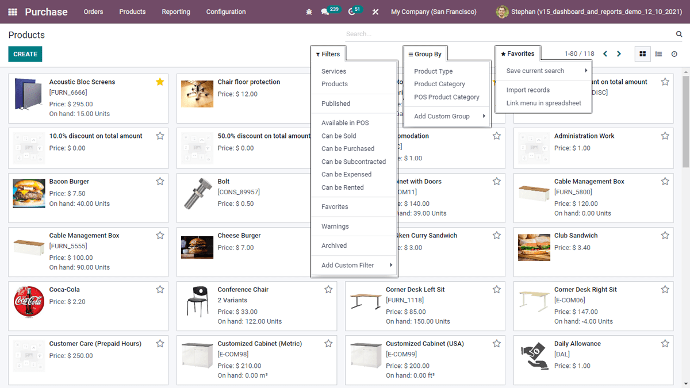Collapse the Filters dropdown
Screen dimensions: 690x388
(328, 54)
